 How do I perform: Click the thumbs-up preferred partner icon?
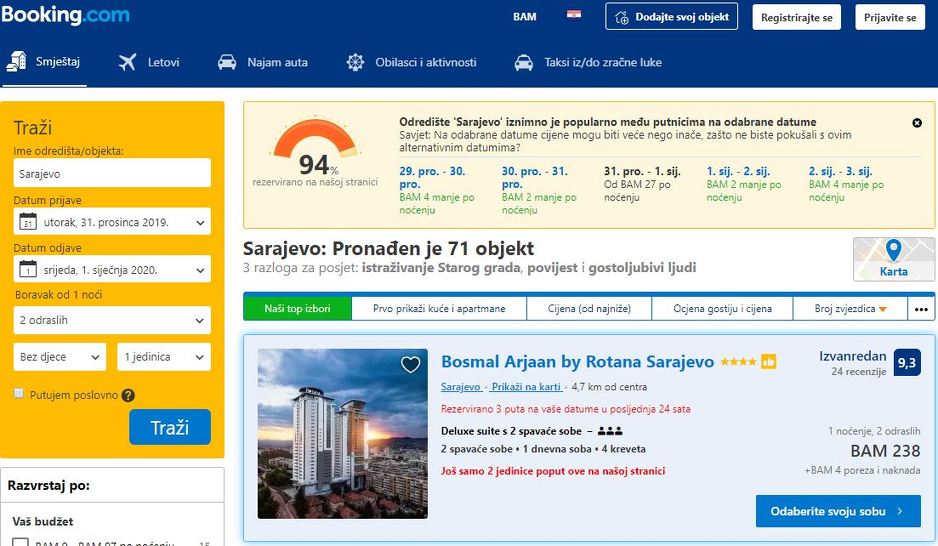coord(769,361)
